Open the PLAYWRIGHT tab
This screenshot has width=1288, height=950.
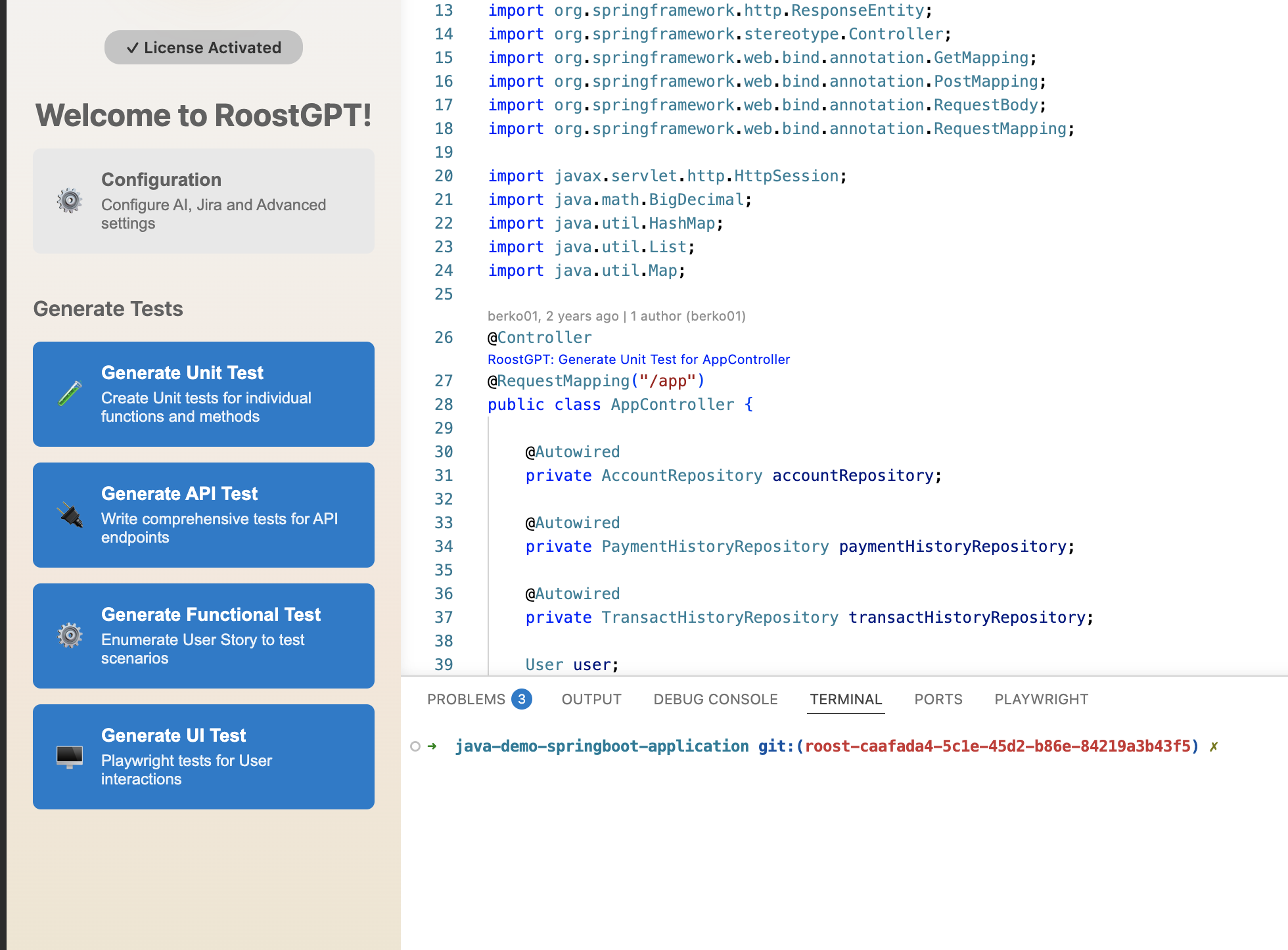[1040, 699]
